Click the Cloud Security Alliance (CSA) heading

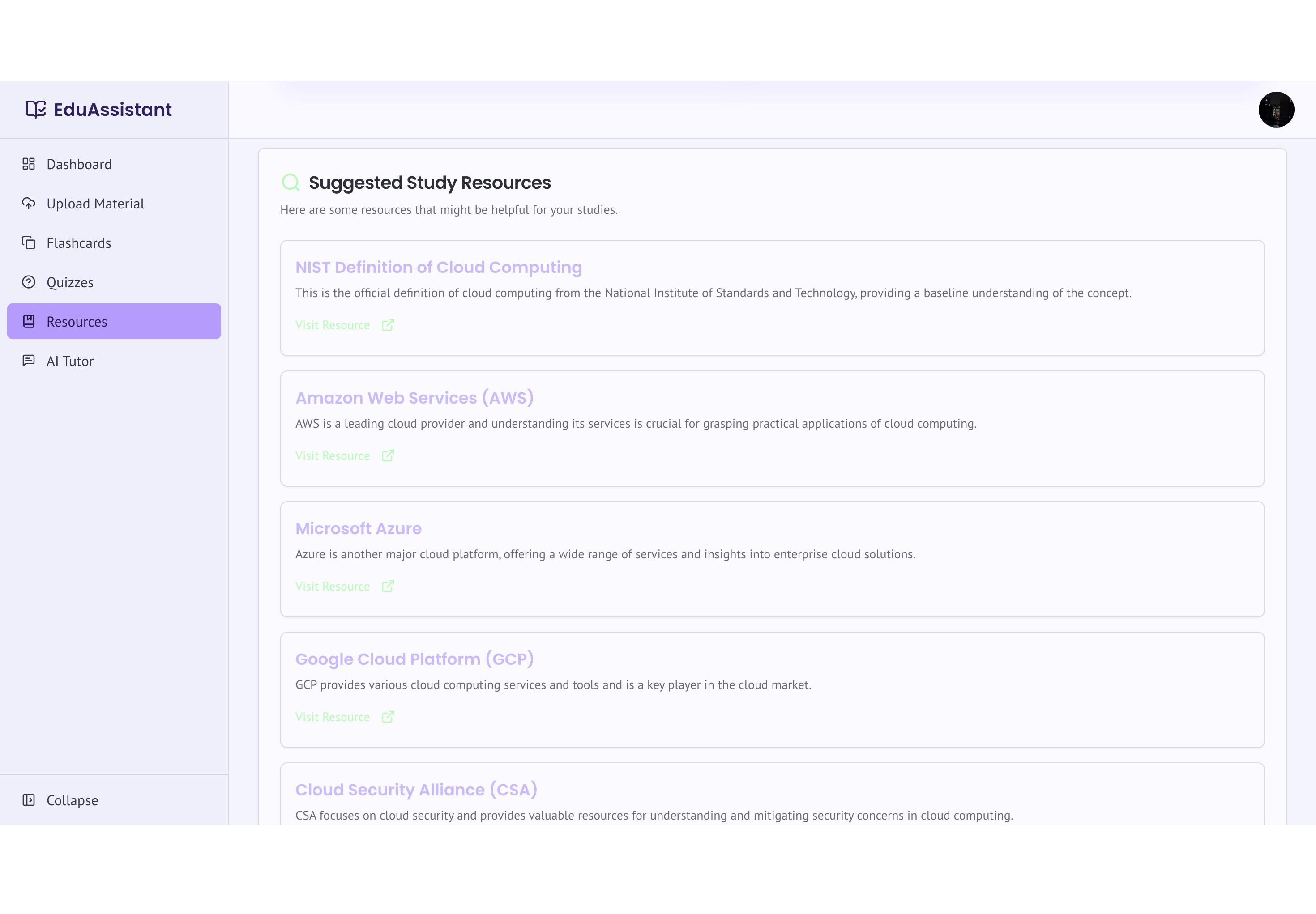tap(416, 790)
